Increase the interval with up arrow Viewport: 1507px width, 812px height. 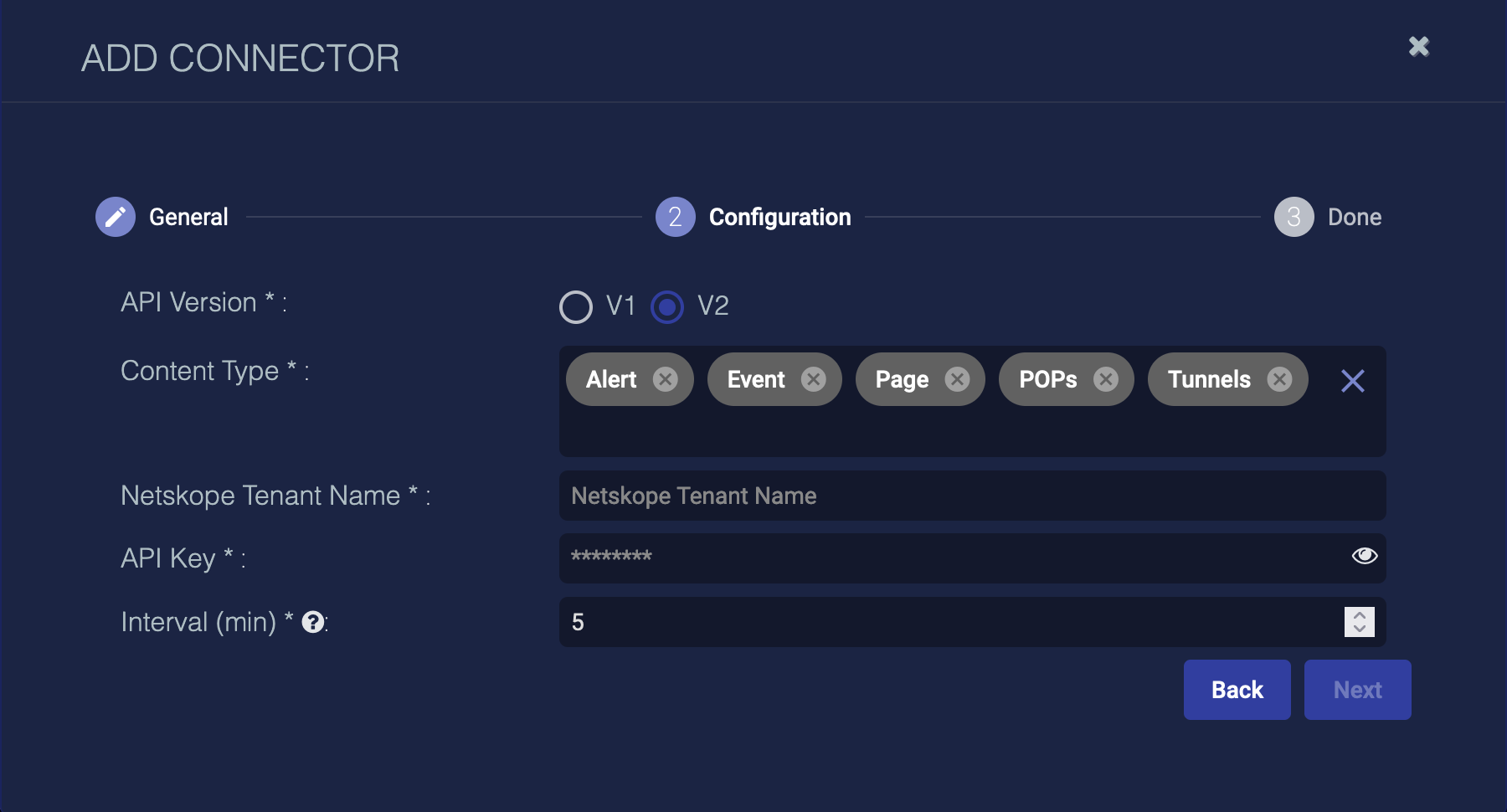[x=1360, y=615]
